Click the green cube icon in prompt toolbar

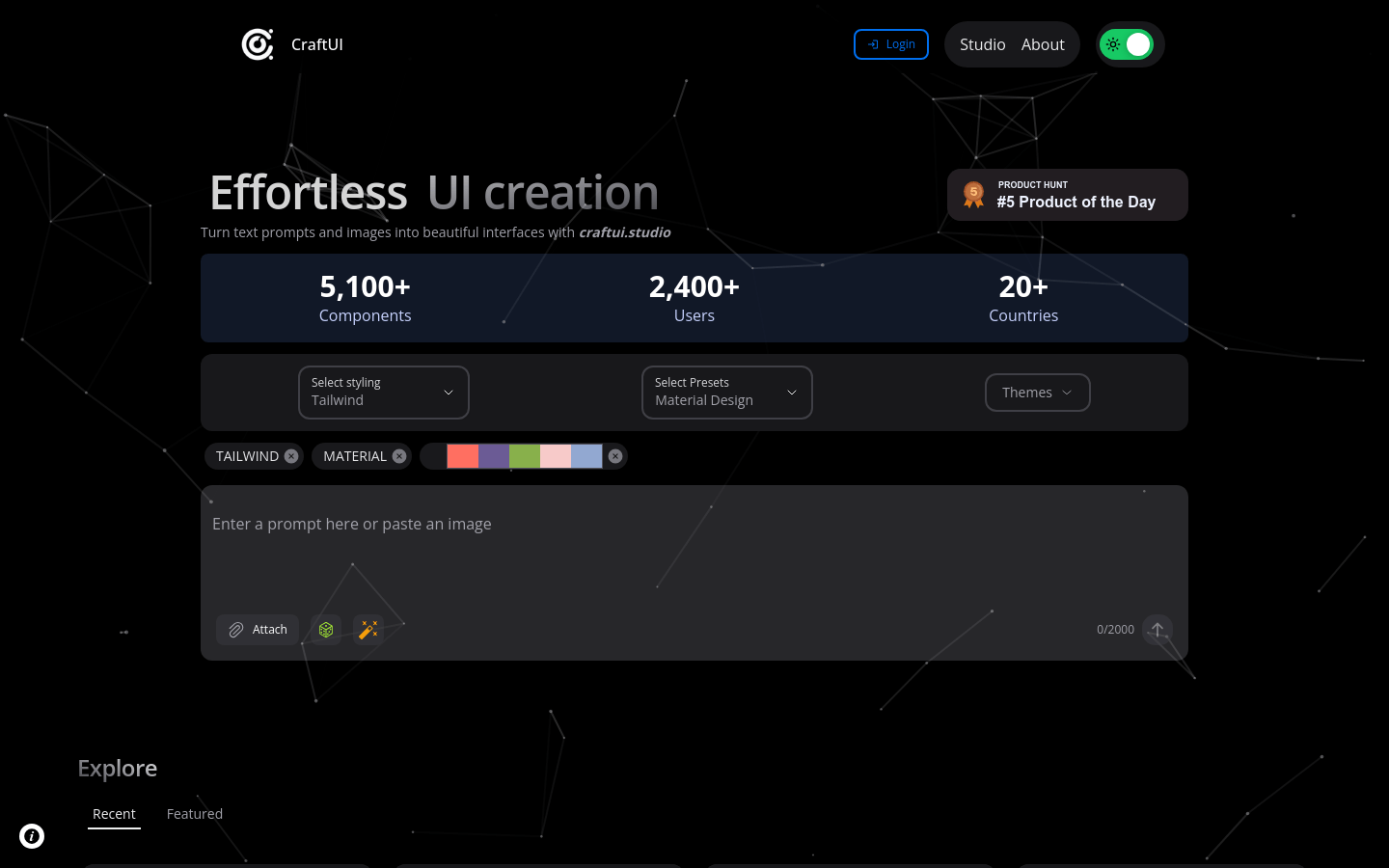tap(326, 630)
